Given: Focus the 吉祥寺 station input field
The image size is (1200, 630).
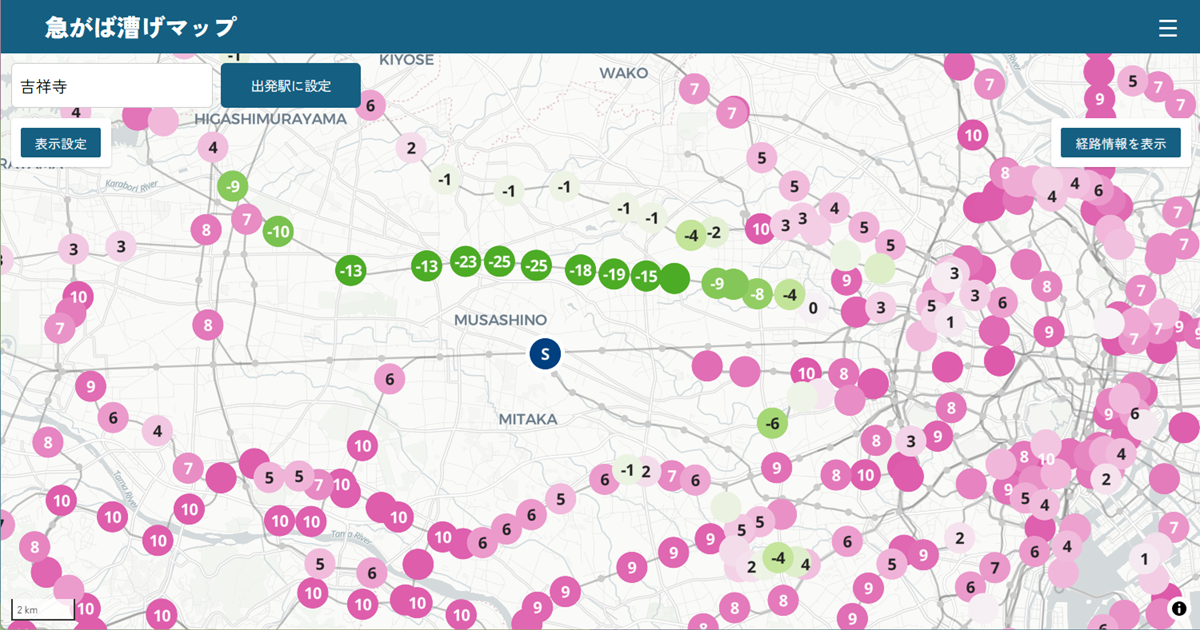Looking at the screenshot, I should [x=112, y=86].
